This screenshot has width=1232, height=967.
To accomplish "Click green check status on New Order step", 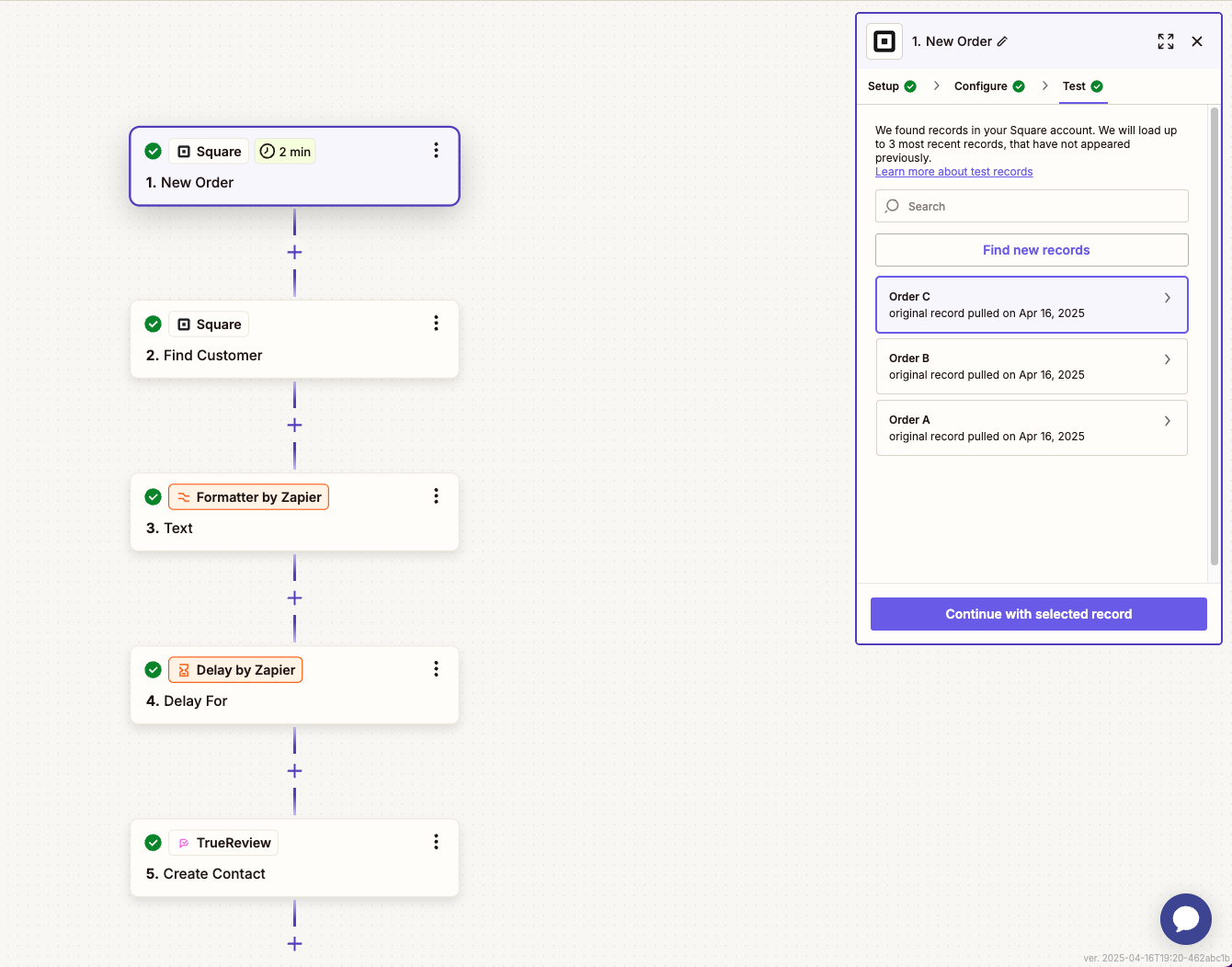I will (154, 151).
